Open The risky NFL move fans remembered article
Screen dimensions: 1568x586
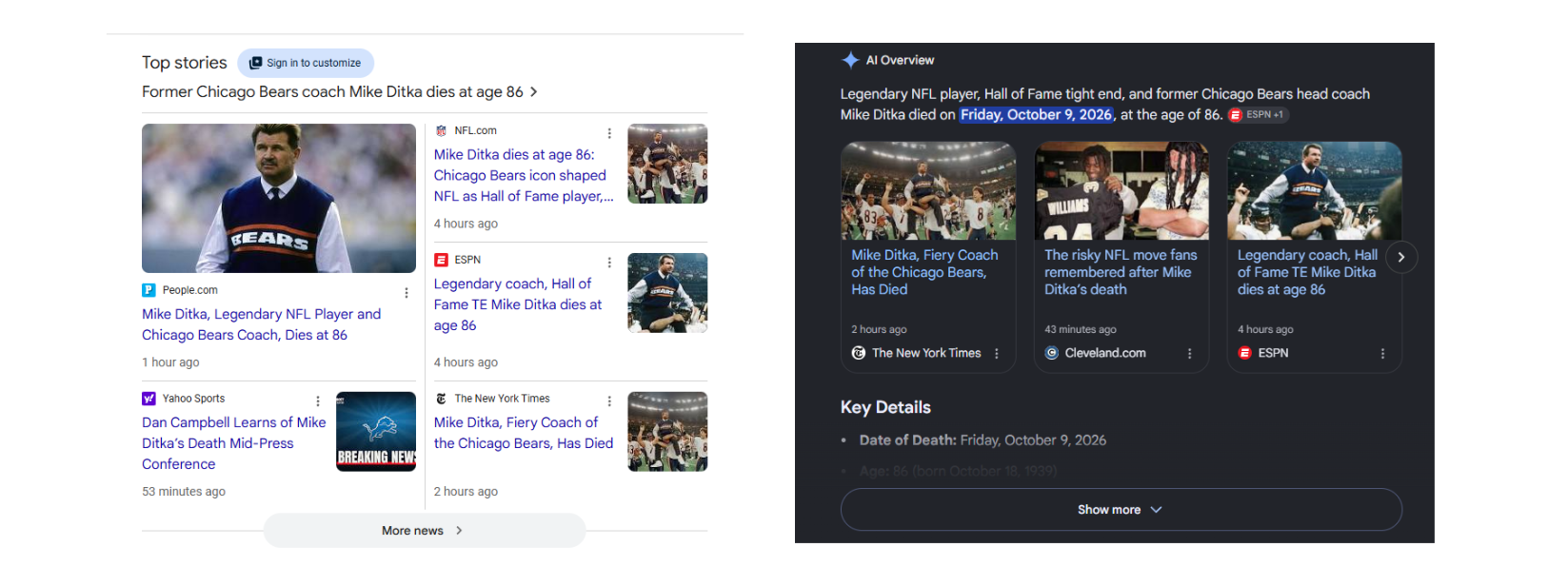[x=1121, y=272]
